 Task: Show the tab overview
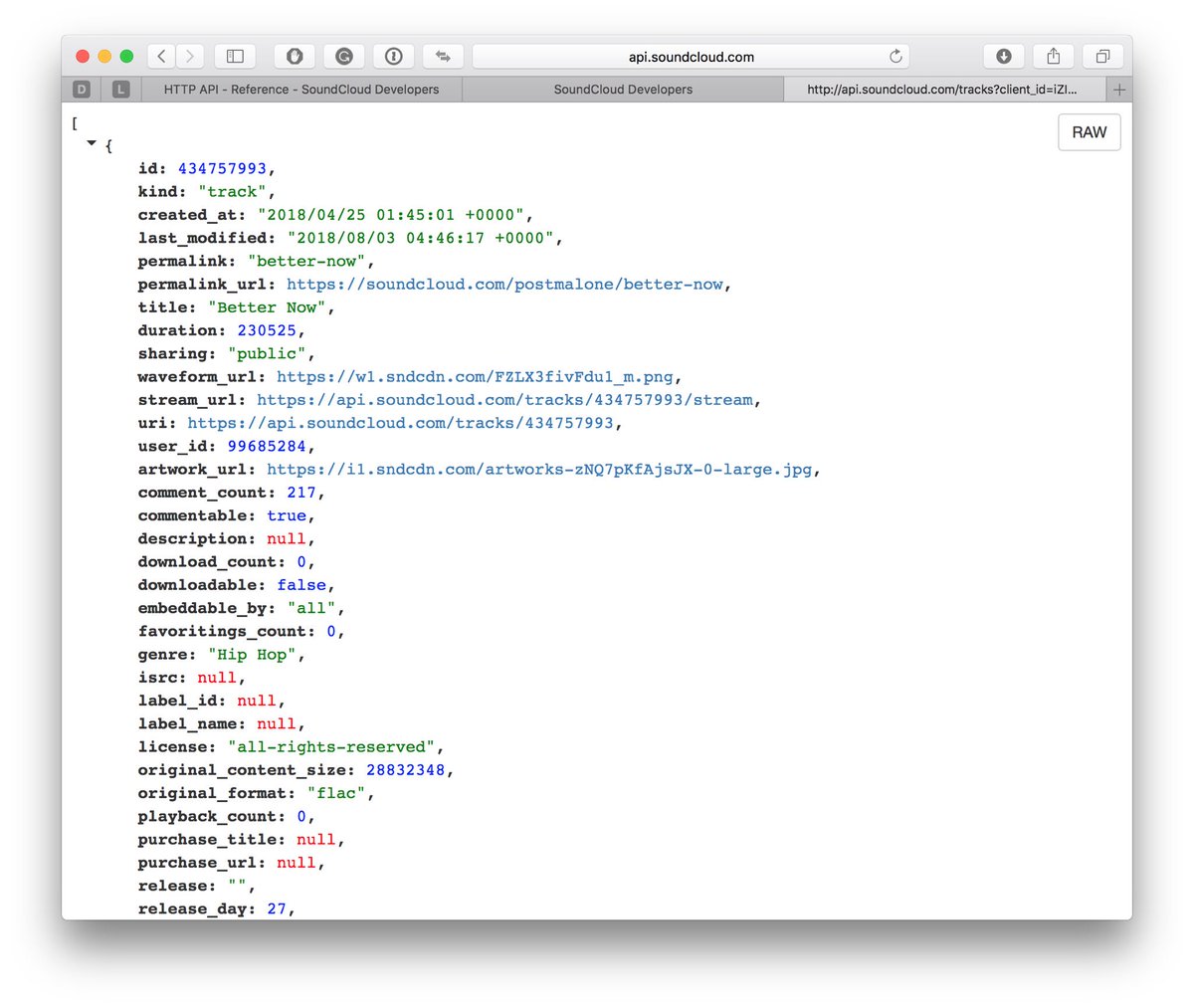pyautogui.click(x=1102, y=57)
